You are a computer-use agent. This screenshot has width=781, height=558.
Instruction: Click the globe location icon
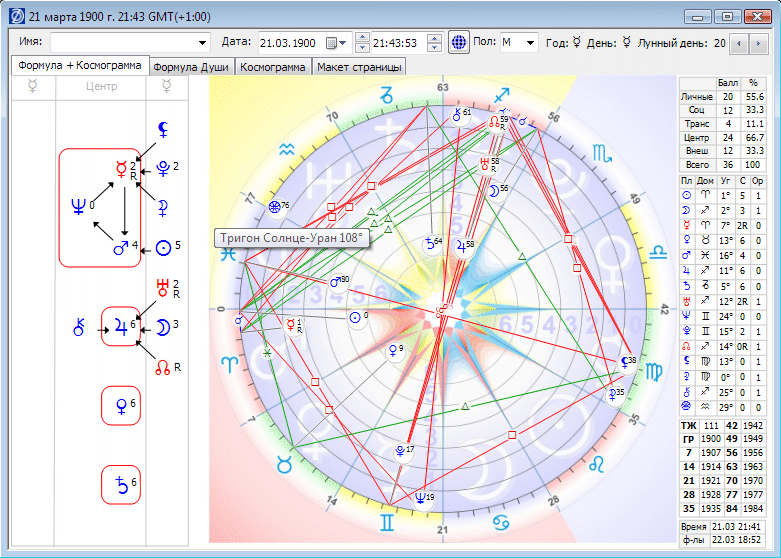[459, 42]
